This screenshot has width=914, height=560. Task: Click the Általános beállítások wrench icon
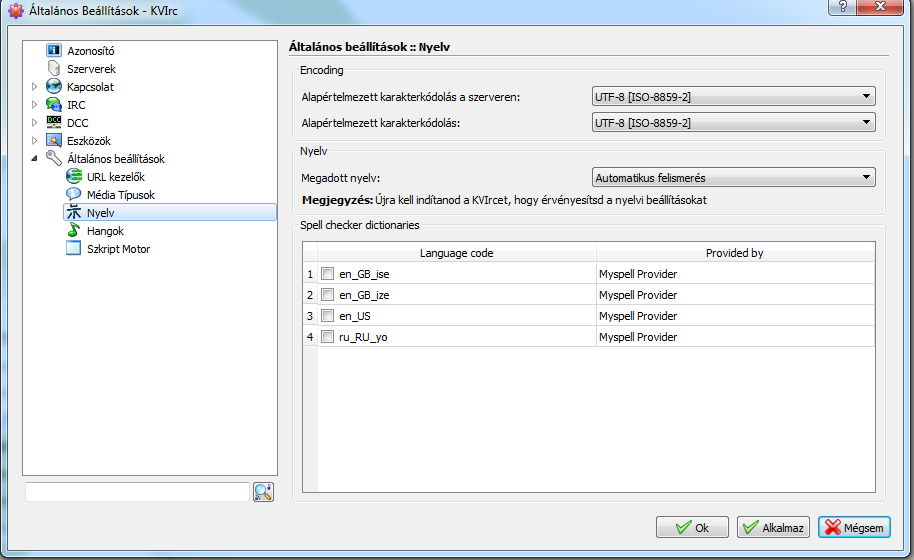click(x=54, y=159)
